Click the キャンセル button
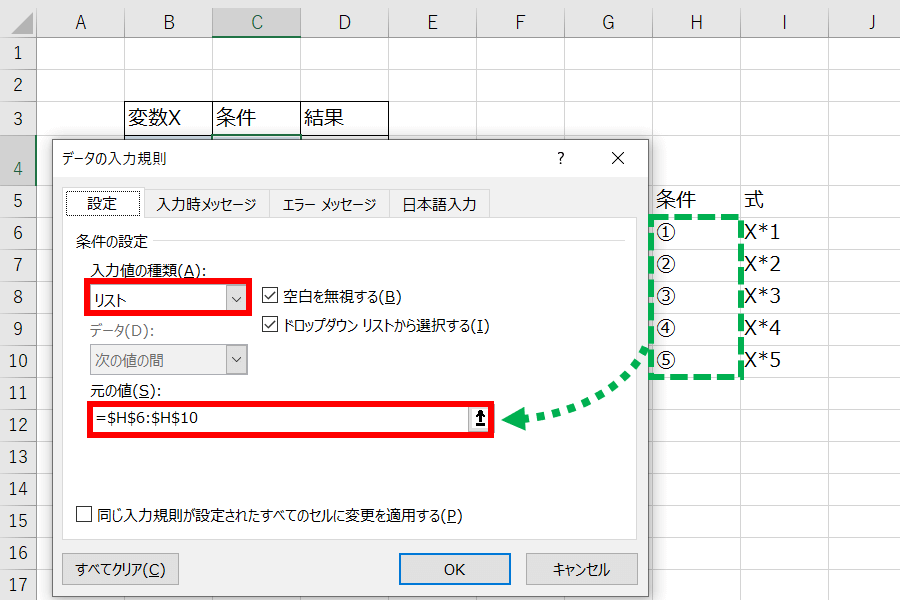Screen dimensions: 900x600 pos(581,569)
